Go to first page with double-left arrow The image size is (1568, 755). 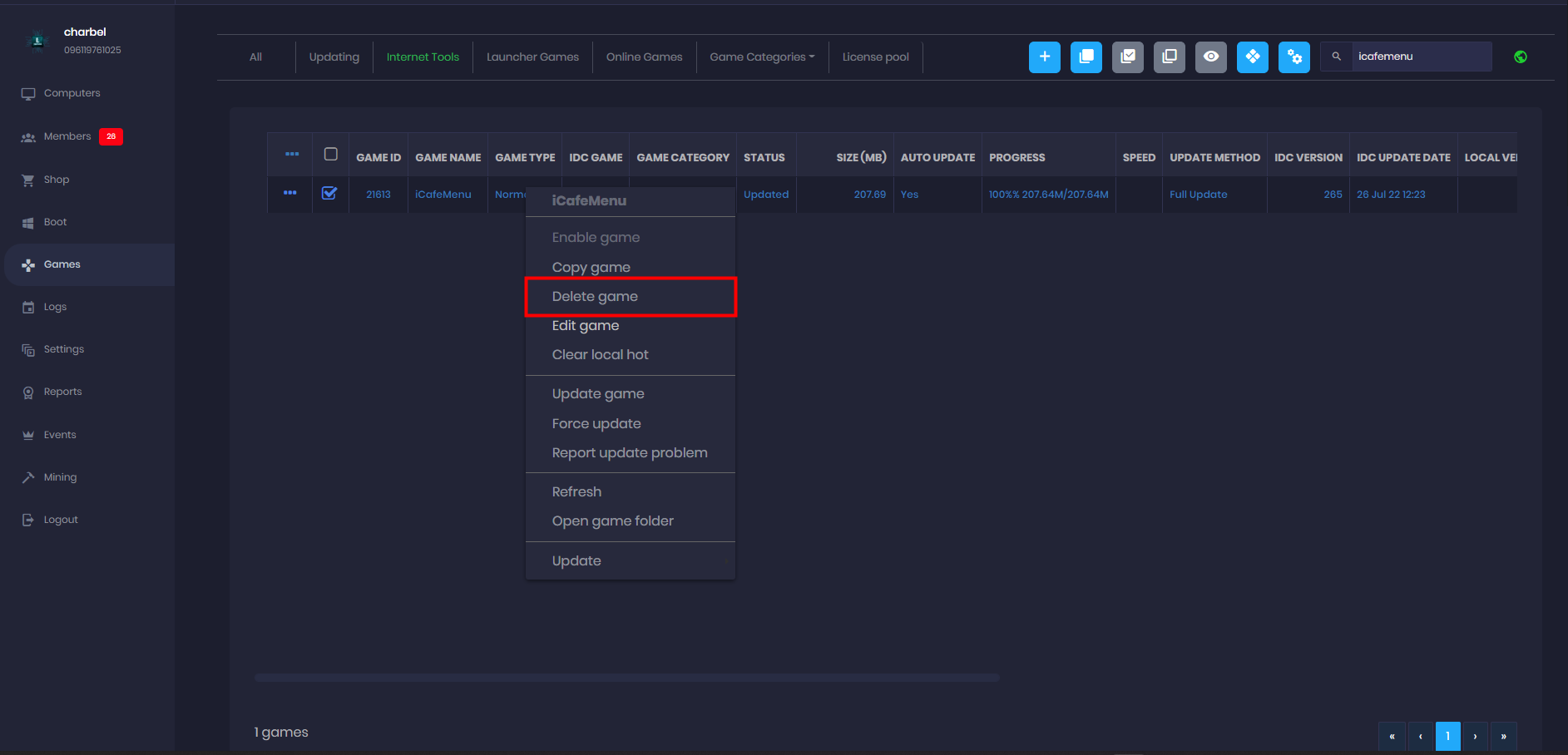click(x=1392, y=736)
